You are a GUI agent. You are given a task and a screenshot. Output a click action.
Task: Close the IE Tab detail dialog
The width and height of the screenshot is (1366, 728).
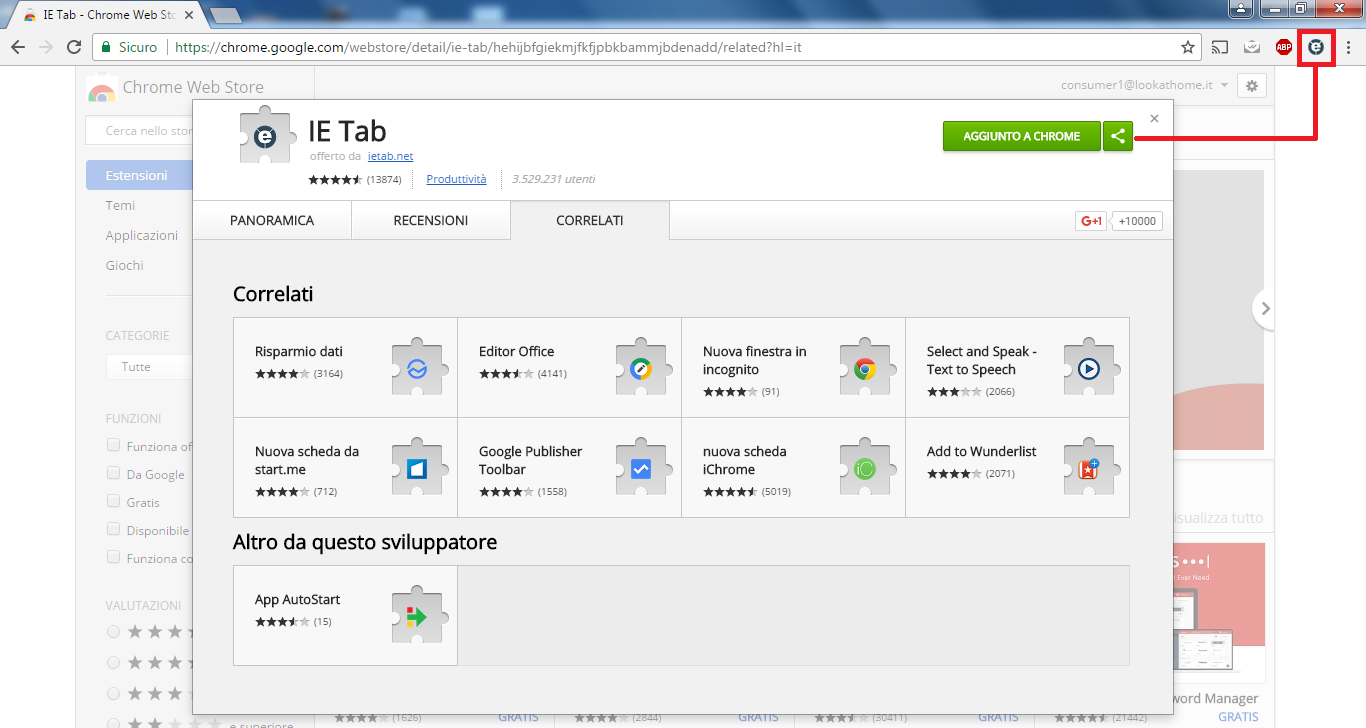(x=1154, y=118)
